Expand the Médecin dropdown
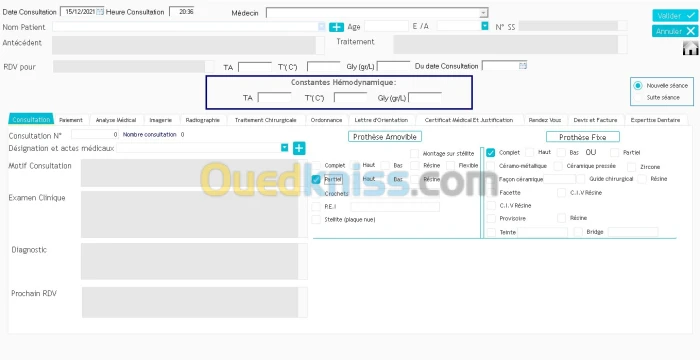 pos(483,13)
